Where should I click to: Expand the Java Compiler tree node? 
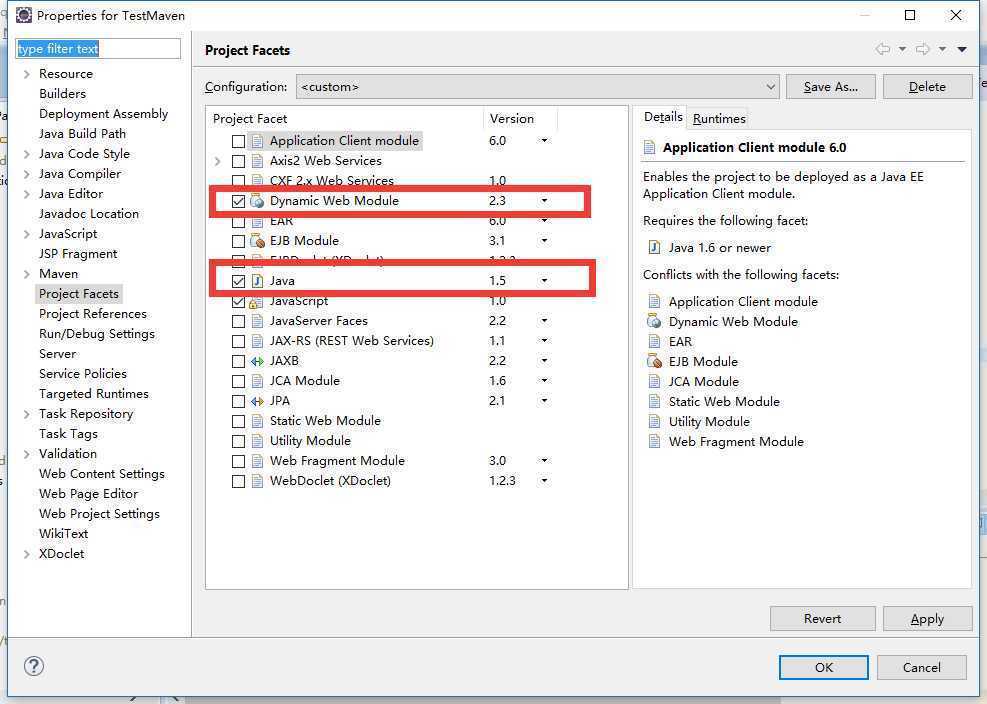click(x=26, y=174)
